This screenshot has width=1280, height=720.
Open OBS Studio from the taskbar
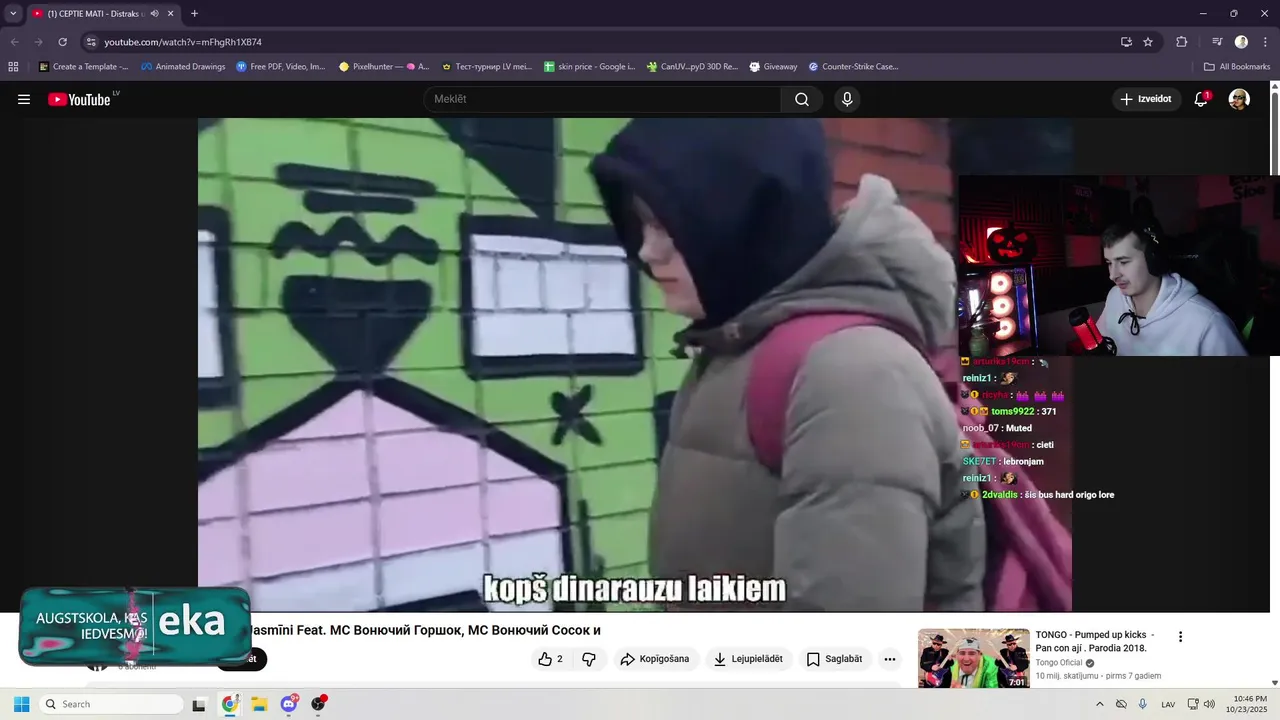click(x=318, y=704)
